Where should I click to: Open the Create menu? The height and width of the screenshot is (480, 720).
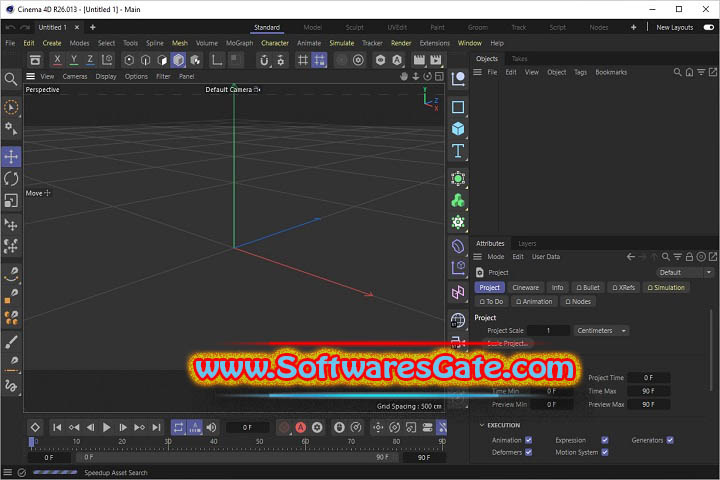tap(52, 43)
